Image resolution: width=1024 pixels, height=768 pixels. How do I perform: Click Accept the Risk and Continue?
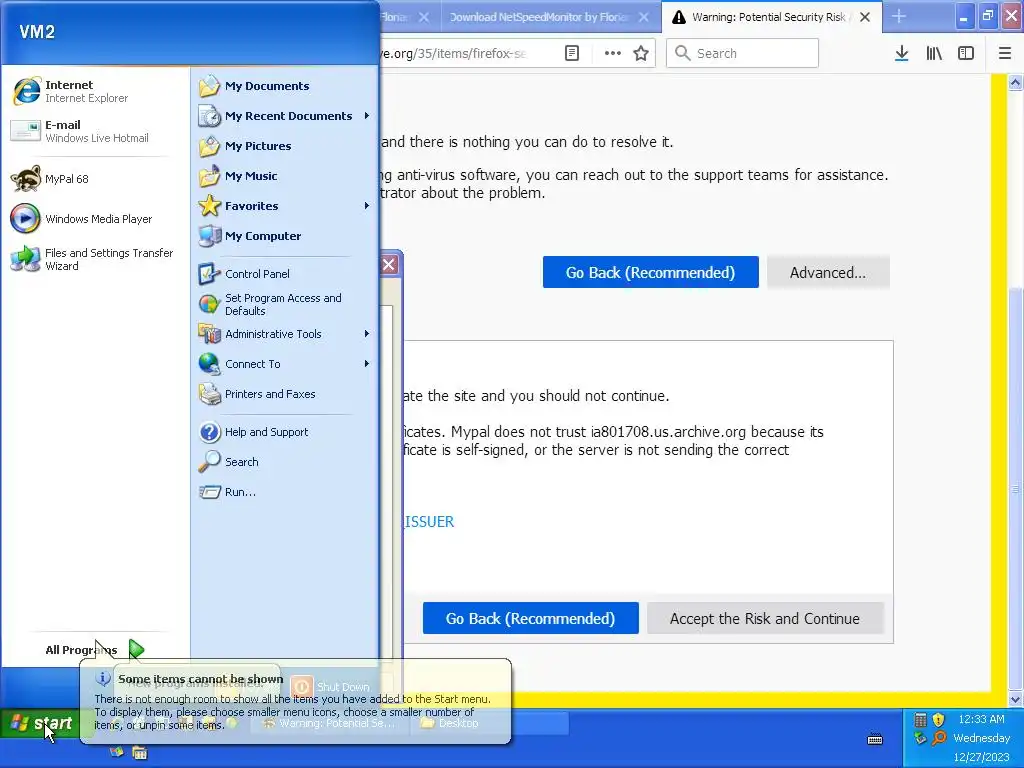click(765, 618)
